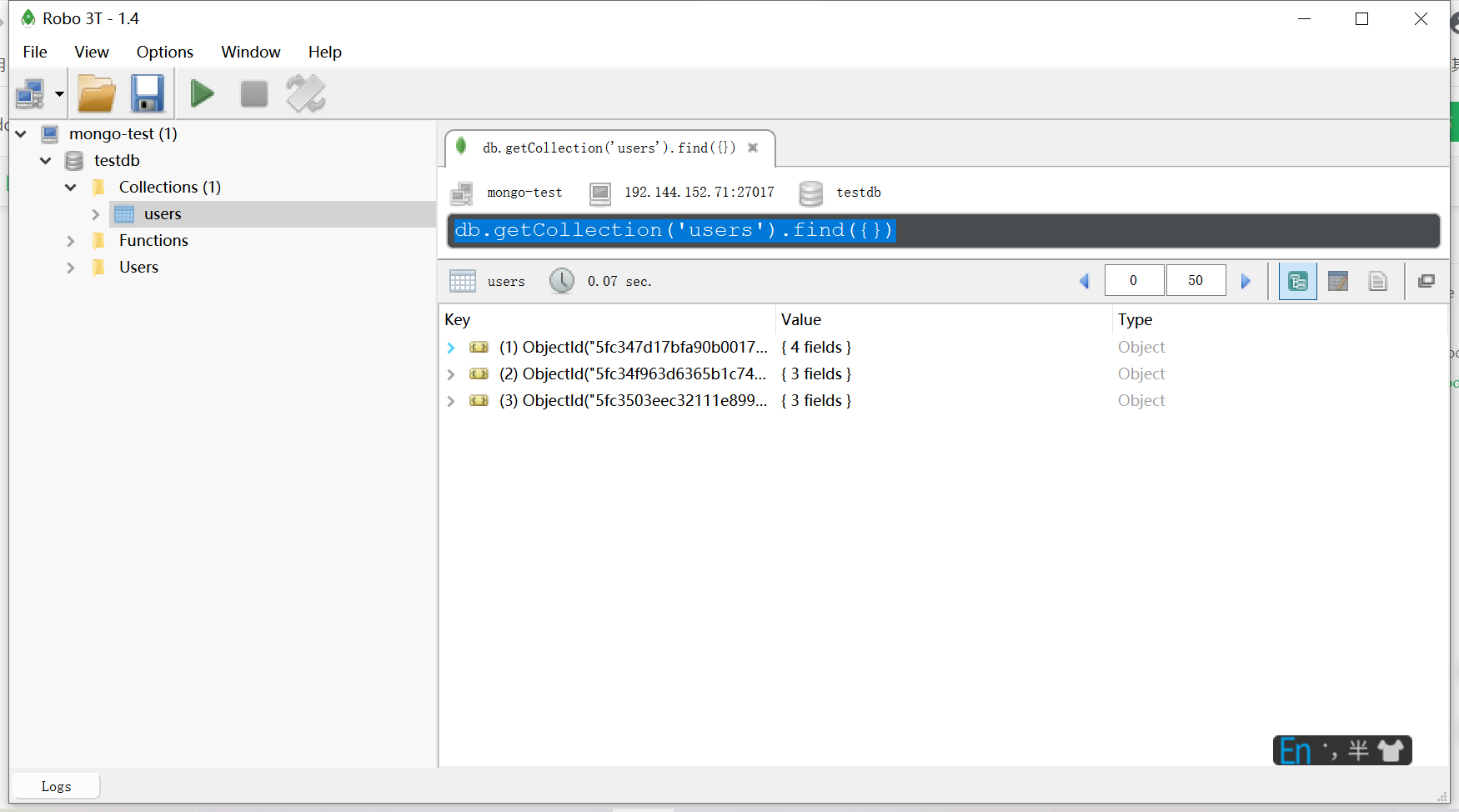
Task: Expand the first ObjectId document row
Action: click(x=451, y=348)
